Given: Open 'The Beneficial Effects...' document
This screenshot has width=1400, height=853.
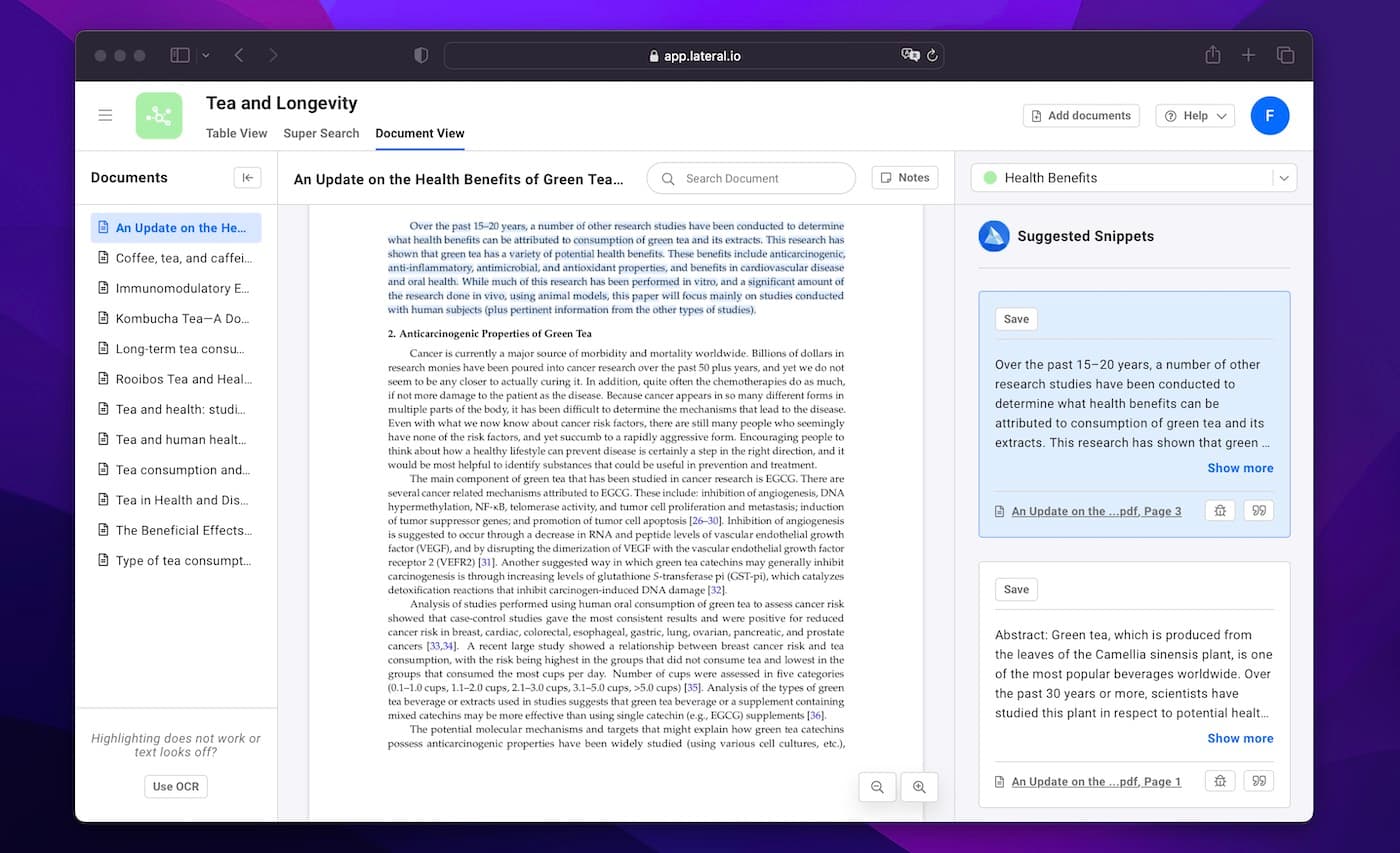Looking at the screenshot, I should point(176,530).
